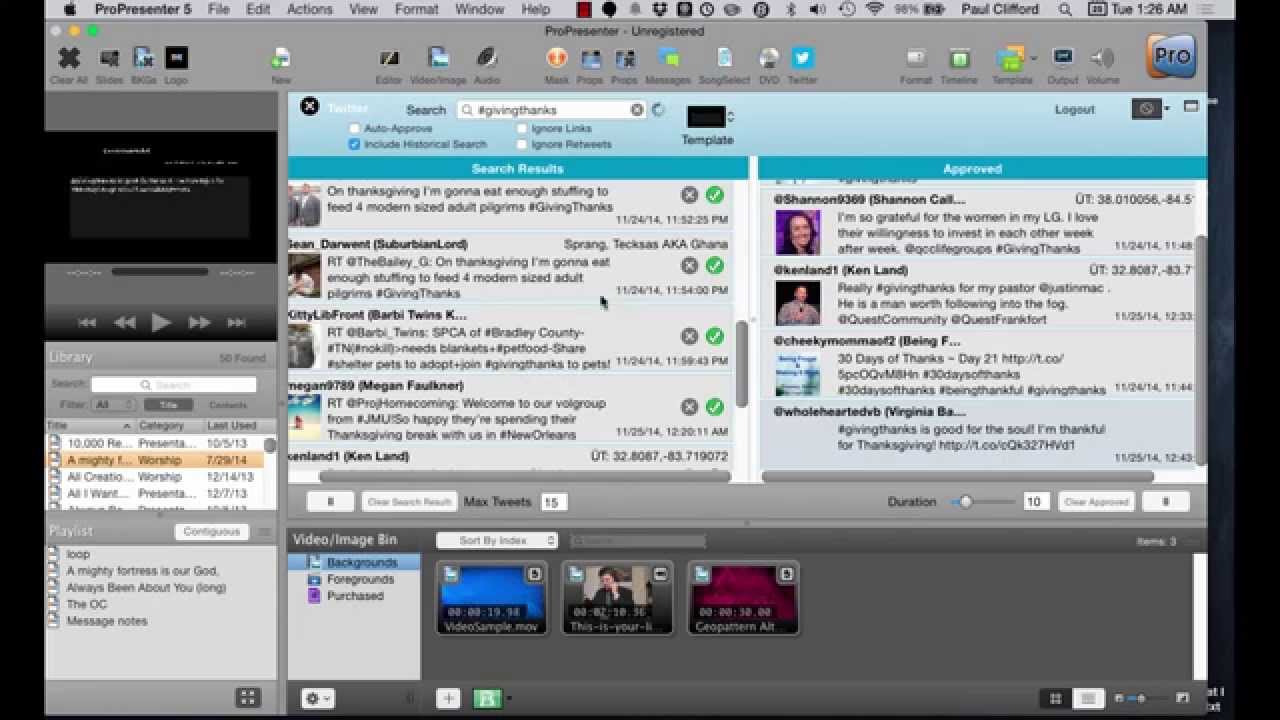Viewport: 1280px width, 720px height.
Task: Open the Actions menu
Action: (310, 9)
